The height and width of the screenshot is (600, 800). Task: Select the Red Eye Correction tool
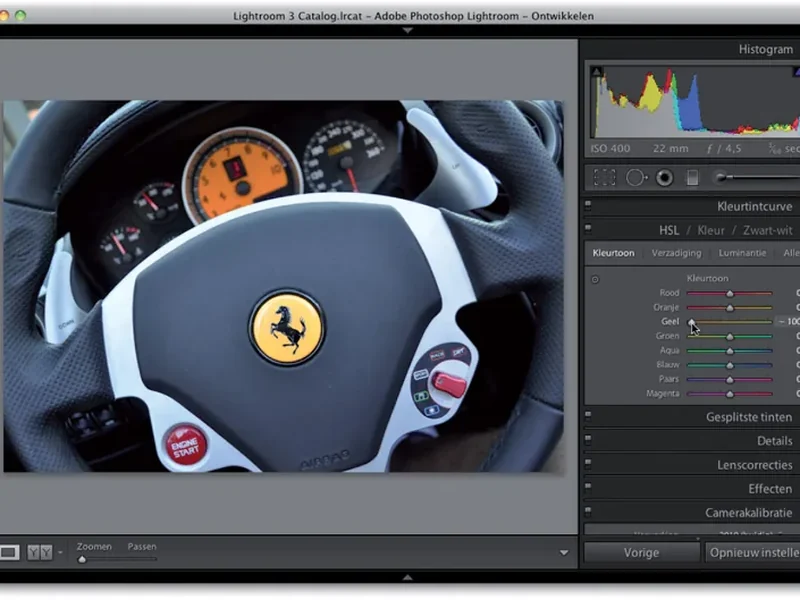pyautogui.click(x=664, y=178)
